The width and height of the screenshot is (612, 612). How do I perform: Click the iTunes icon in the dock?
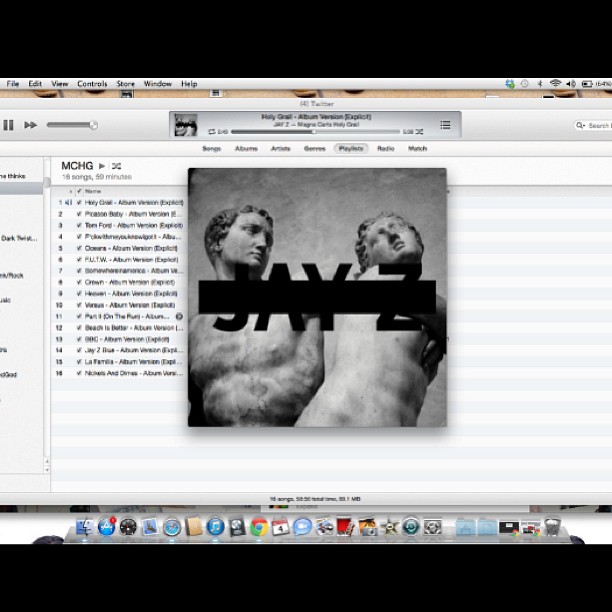click(x=215, y=527)
